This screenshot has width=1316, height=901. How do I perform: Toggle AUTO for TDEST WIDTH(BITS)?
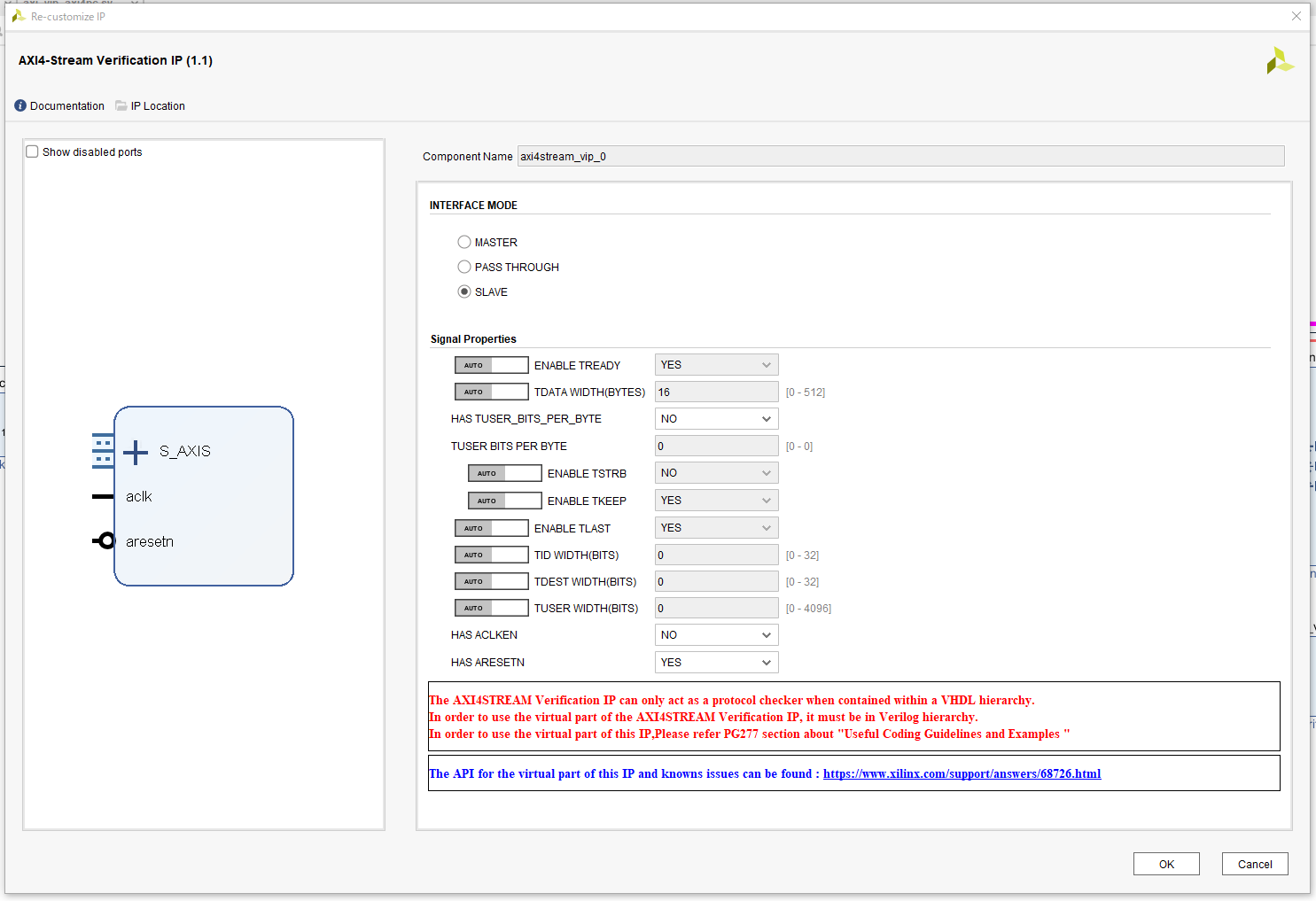pos(491,580)
